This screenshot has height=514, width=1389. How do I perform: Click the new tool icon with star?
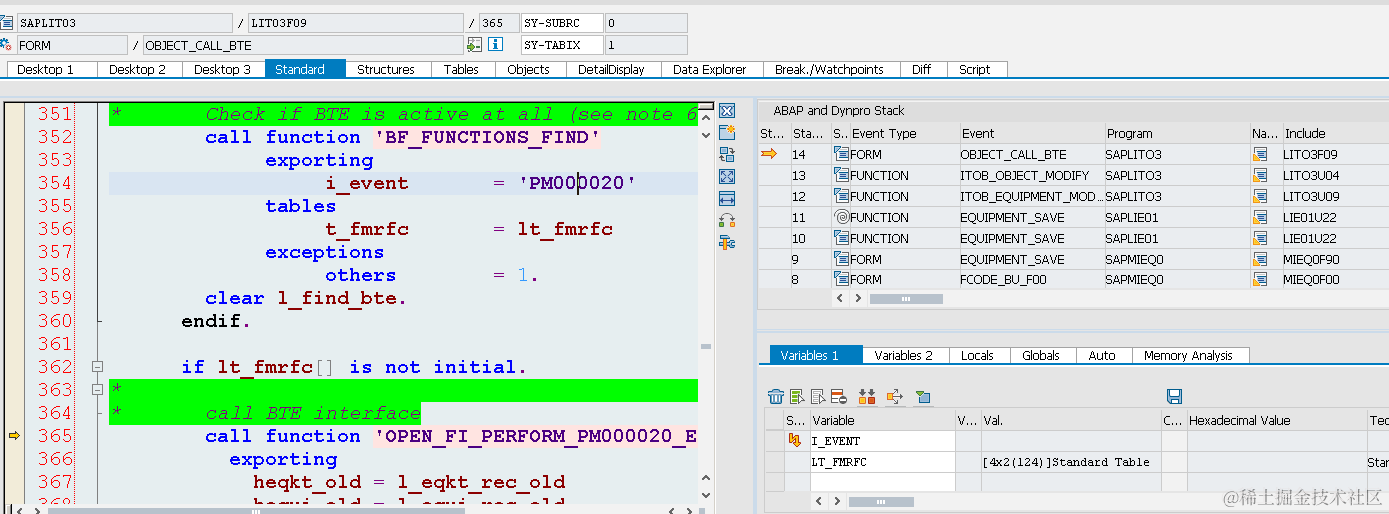tap(727, 132)
